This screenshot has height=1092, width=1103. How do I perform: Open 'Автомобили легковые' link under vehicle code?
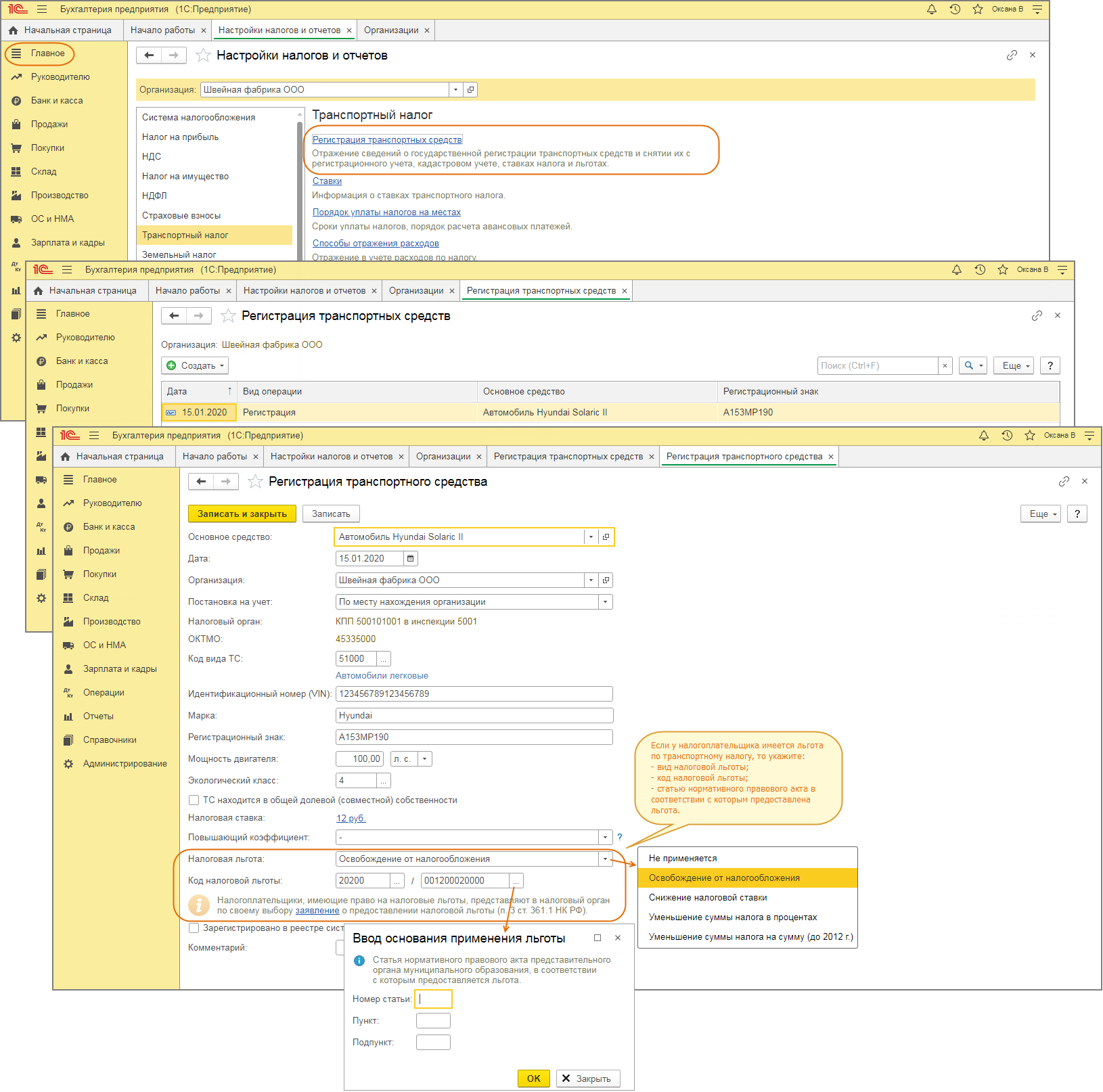coord(382,676)
